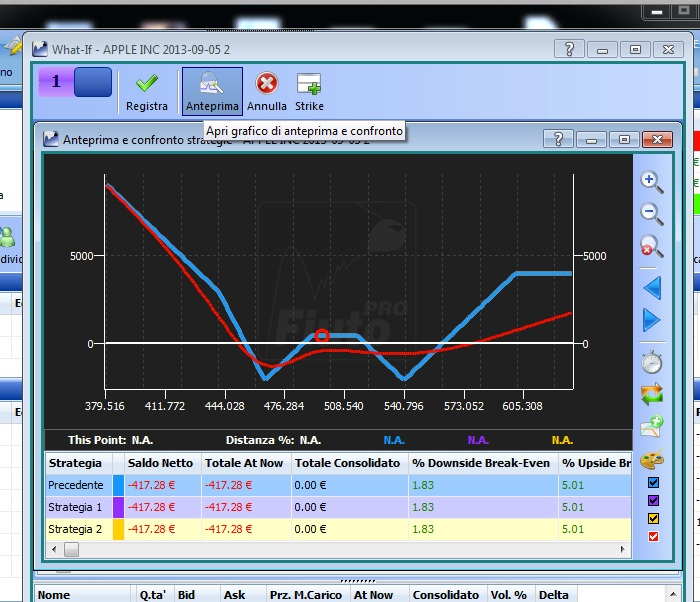The image size is (700, 602).
Task: Click the table's right scroll arrow
Action: click(x=622, y=549)
